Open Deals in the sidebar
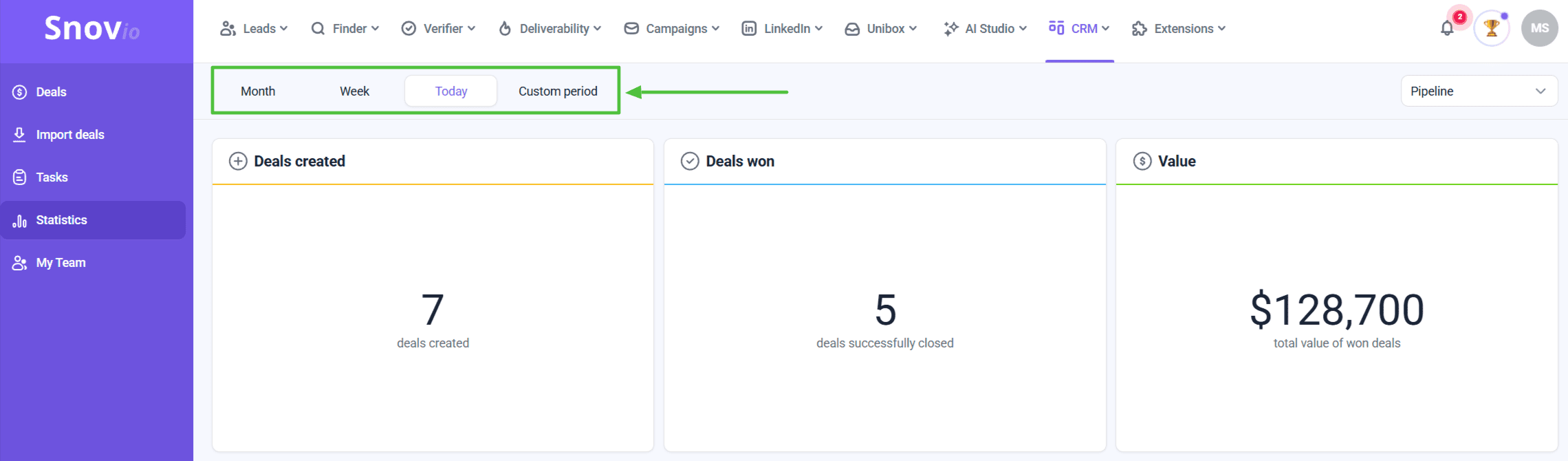Viewport: 1568px width, 461px height. coord(51,92)
